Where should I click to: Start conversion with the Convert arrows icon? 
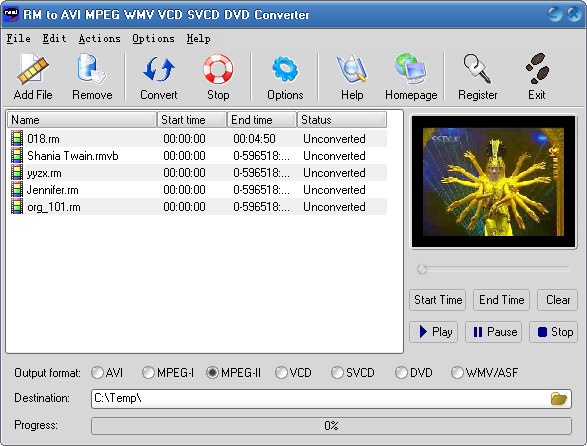point(159,69)
